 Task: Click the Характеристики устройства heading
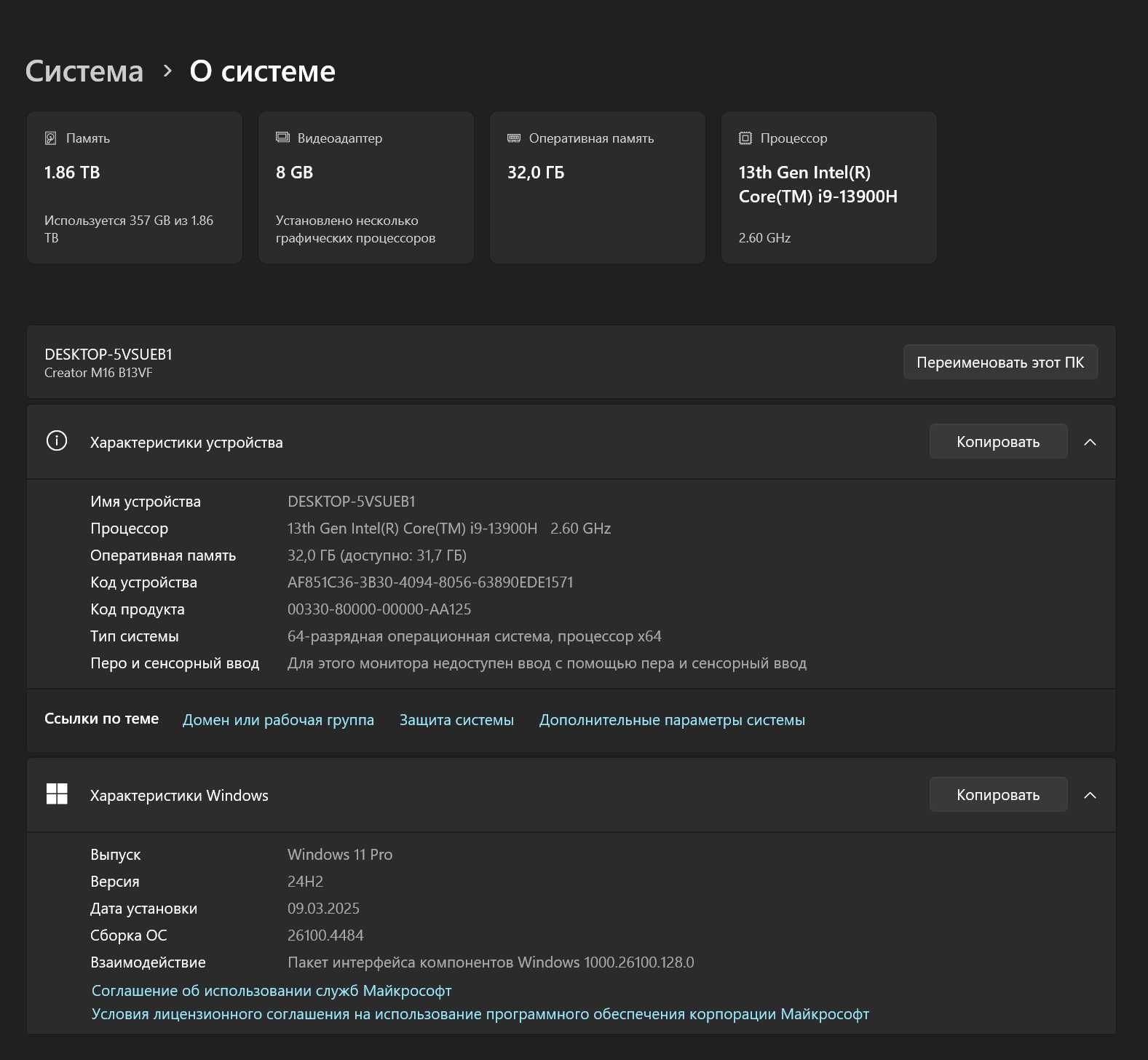click(x=186, y=443)
